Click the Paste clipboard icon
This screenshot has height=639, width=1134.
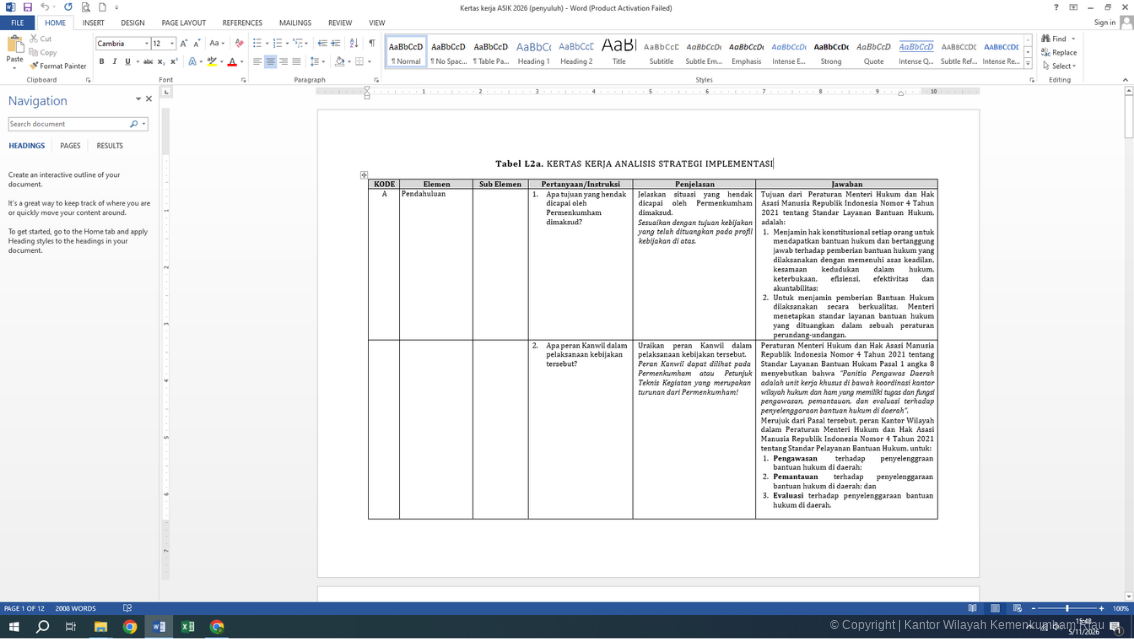pyautogui.click(x=14, y=46)
